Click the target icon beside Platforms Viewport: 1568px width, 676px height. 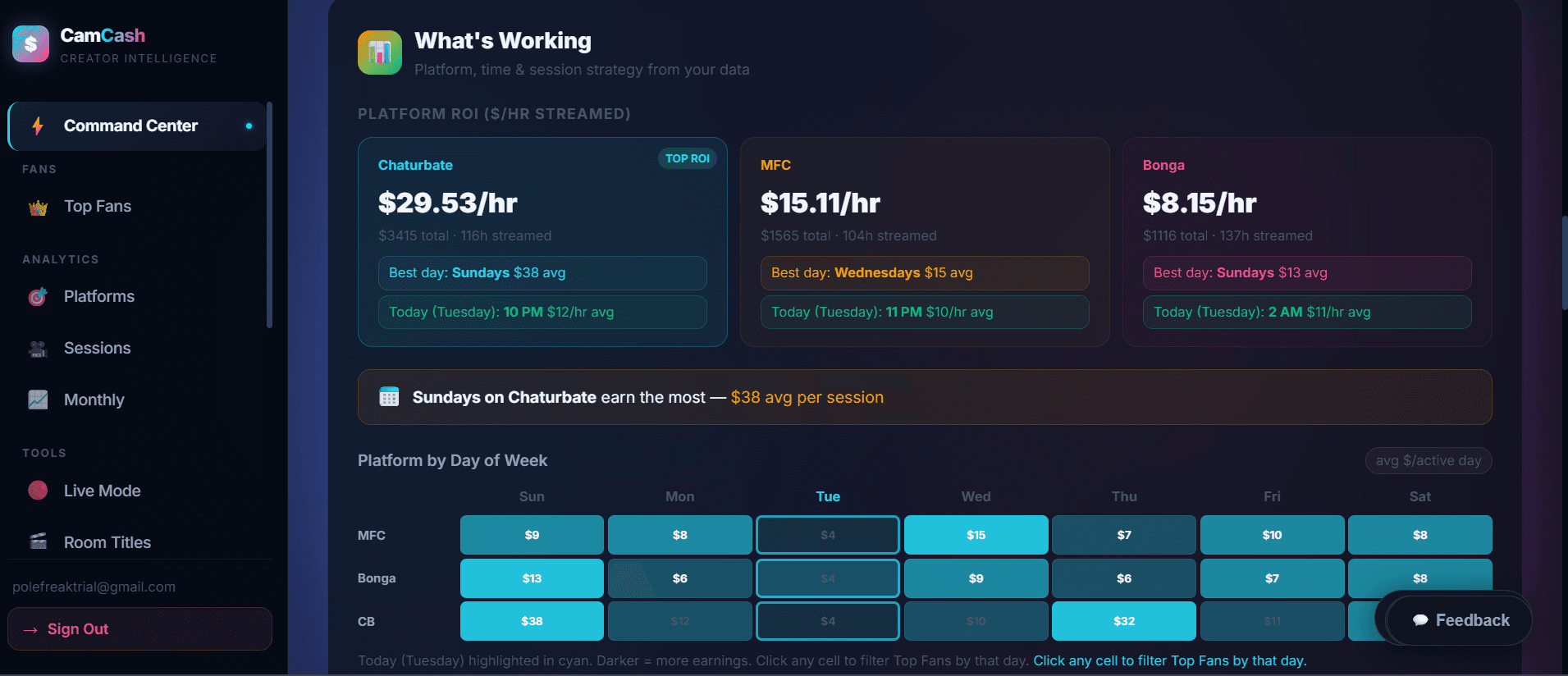[x=38, y=297]
